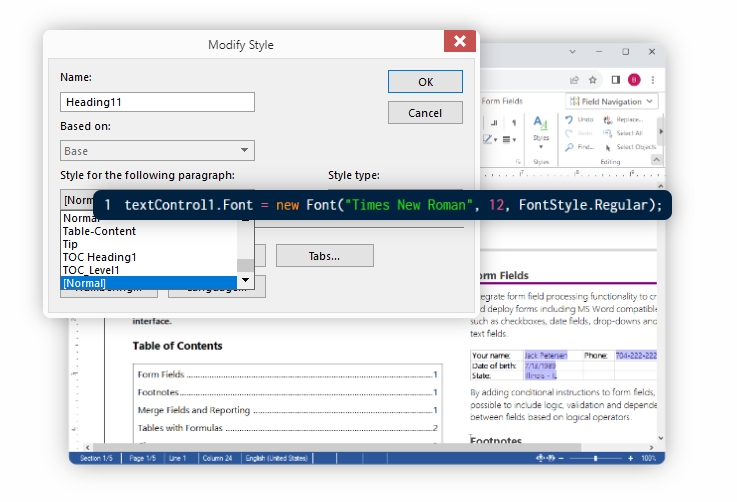This screenshot has width=737, height=502.
Task: Open the browser side panel icon
Action: click(x=616, y=80)
